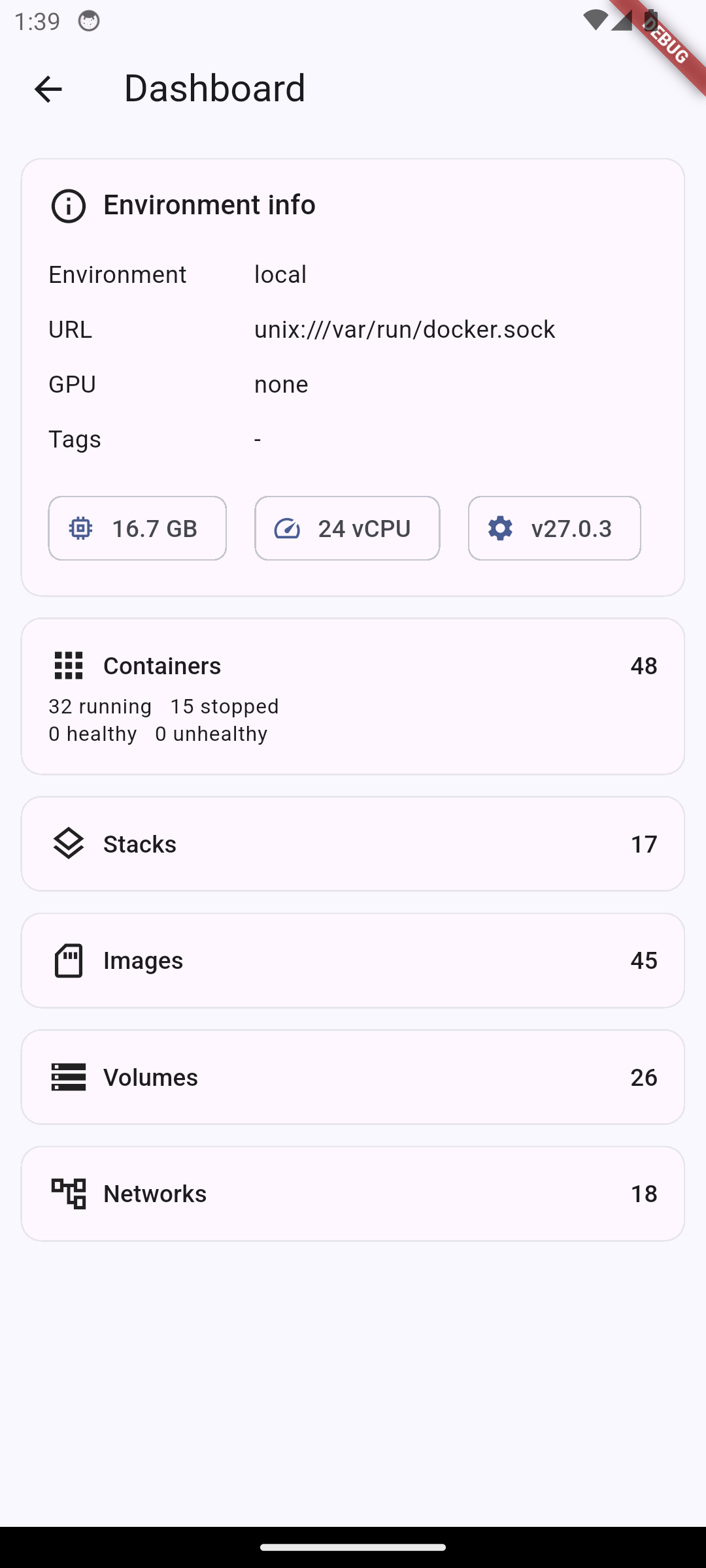
Task: Select the Images icon
Action: [68, 960]
